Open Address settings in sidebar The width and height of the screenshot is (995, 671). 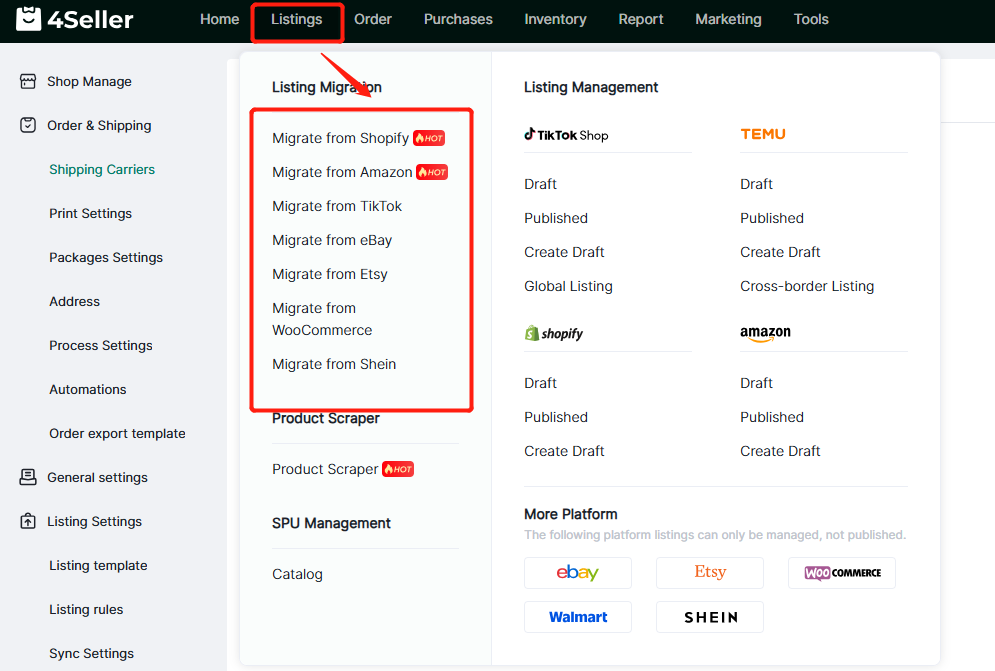tap(75, 302)
